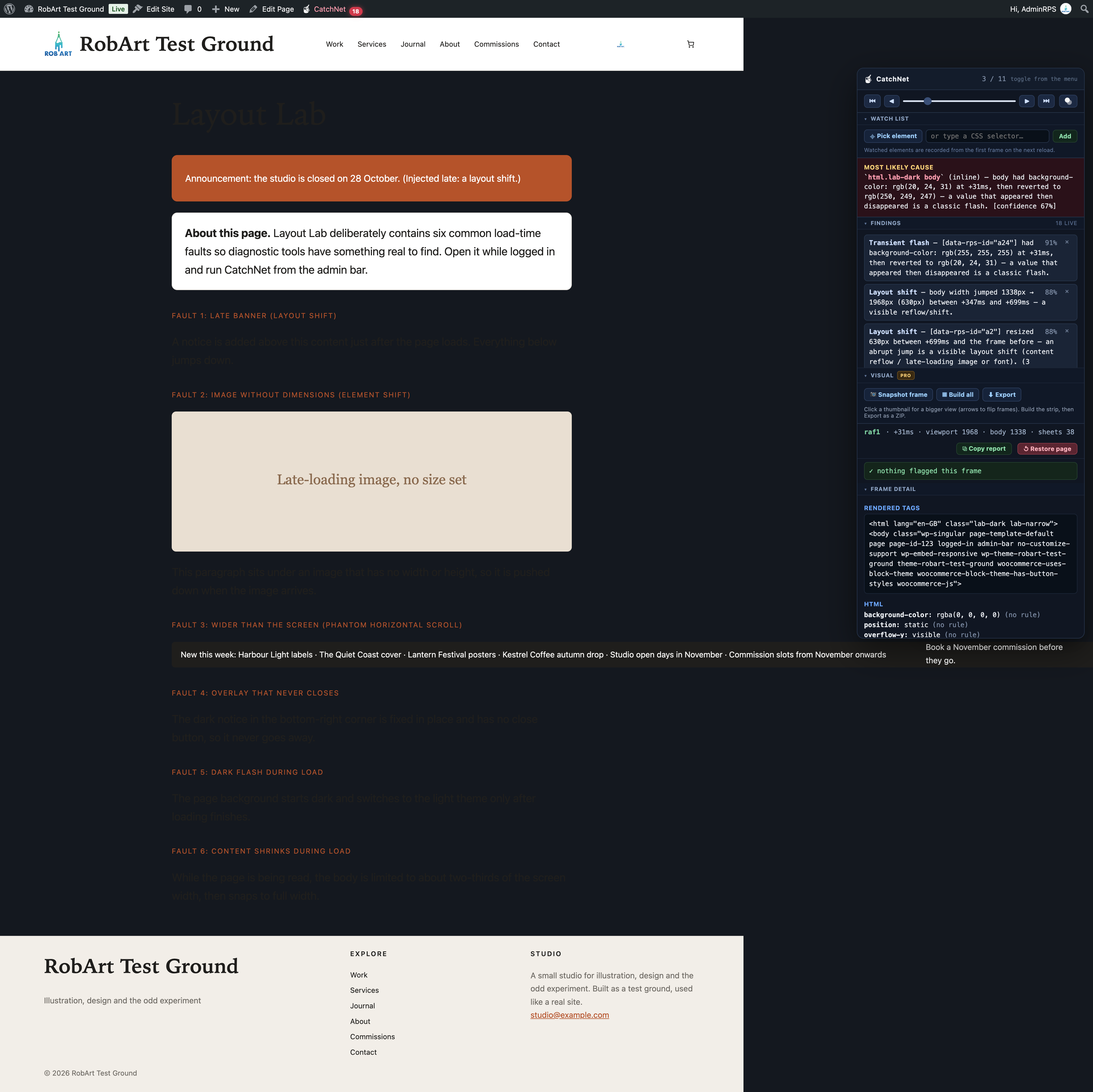The height and width of the screenshot is (1092, 1093).
Task: Collapse the Visual section
Action: pyautogui.click(x=879, y=376)
